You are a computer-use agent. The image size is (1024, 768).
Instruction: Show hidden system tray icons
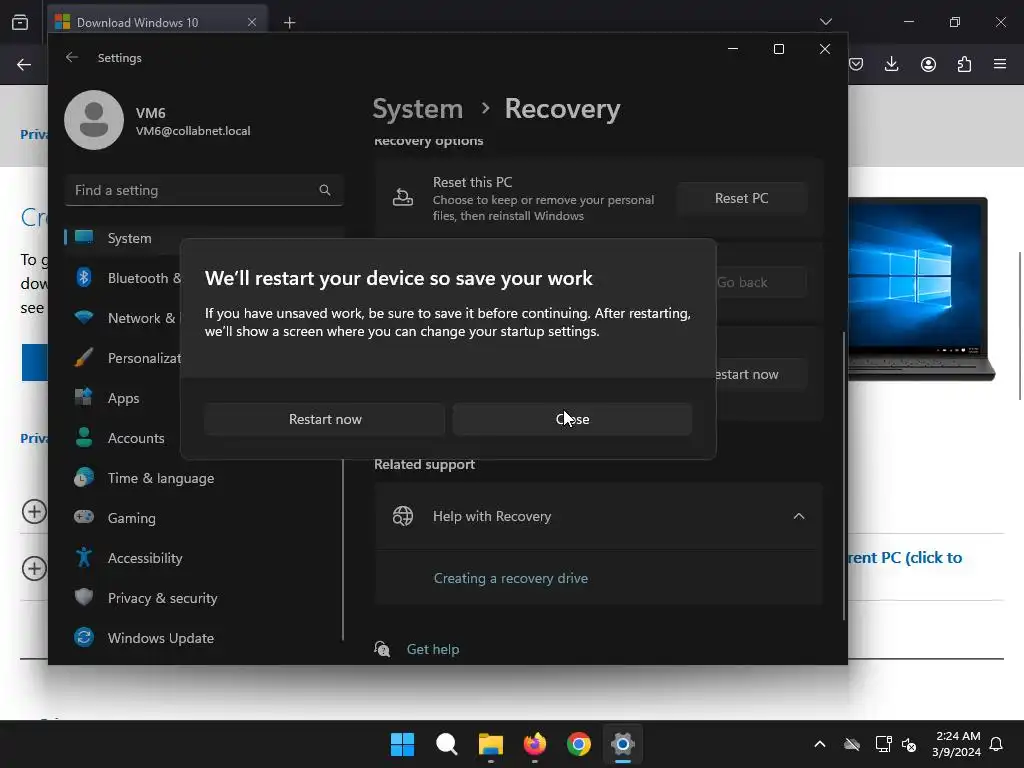(820, 744)
